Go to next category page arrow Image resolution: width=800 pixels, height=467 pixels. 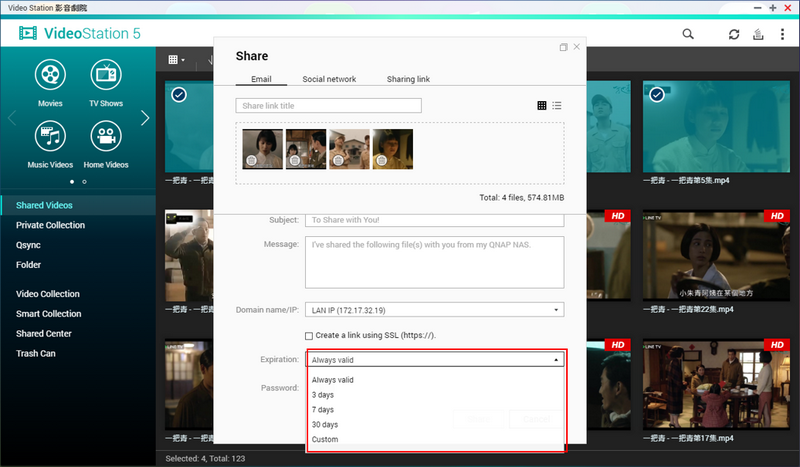click(145, 118)
